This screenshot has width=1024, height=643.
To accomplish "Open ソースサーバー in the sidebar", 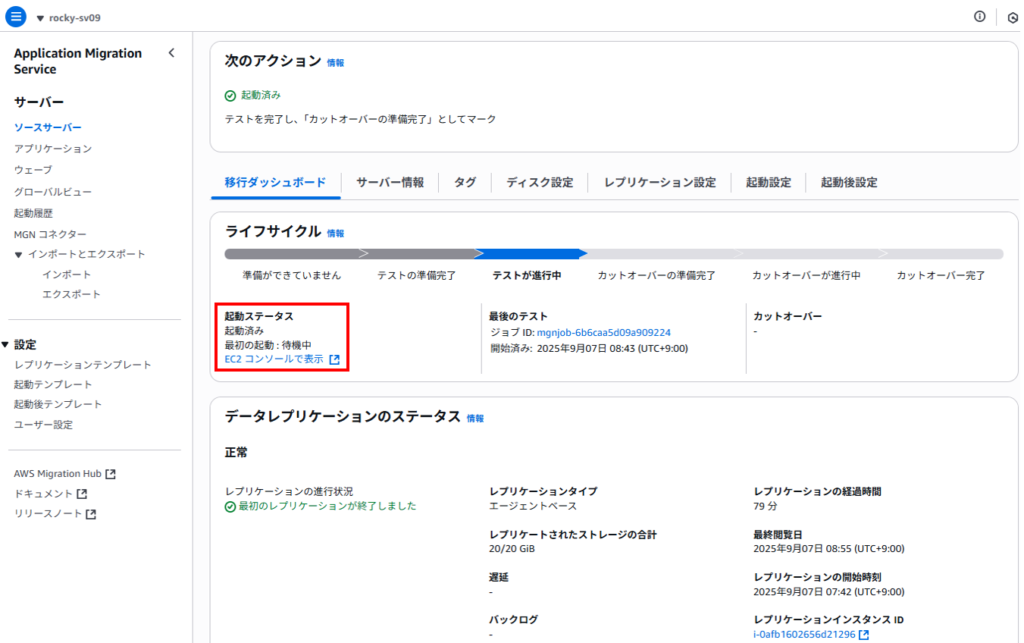I will [48, 128].
